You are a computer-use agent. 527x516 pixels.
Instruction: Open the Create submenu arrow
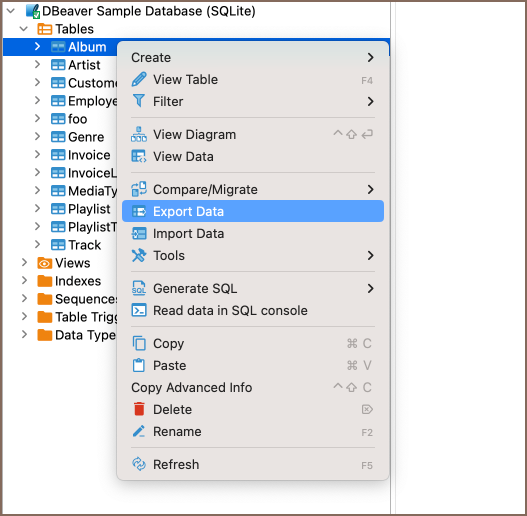coord(370,57)
